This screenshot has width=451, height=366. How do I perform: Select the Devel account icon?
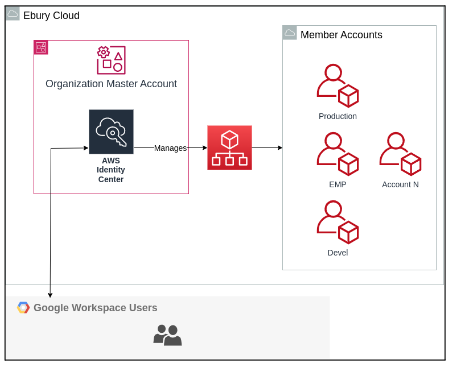337,222
